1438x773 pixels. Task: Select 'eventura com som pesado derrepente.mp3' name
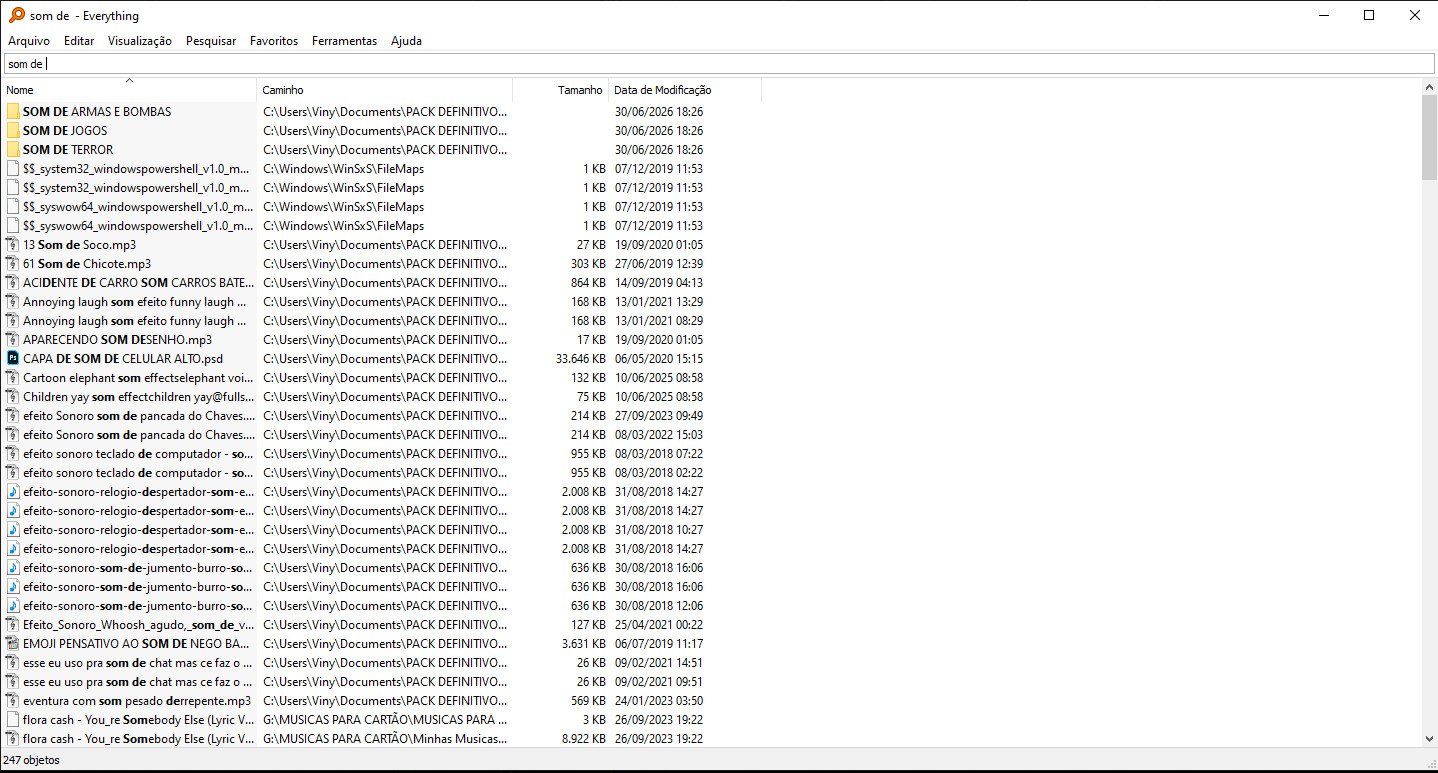137,701
